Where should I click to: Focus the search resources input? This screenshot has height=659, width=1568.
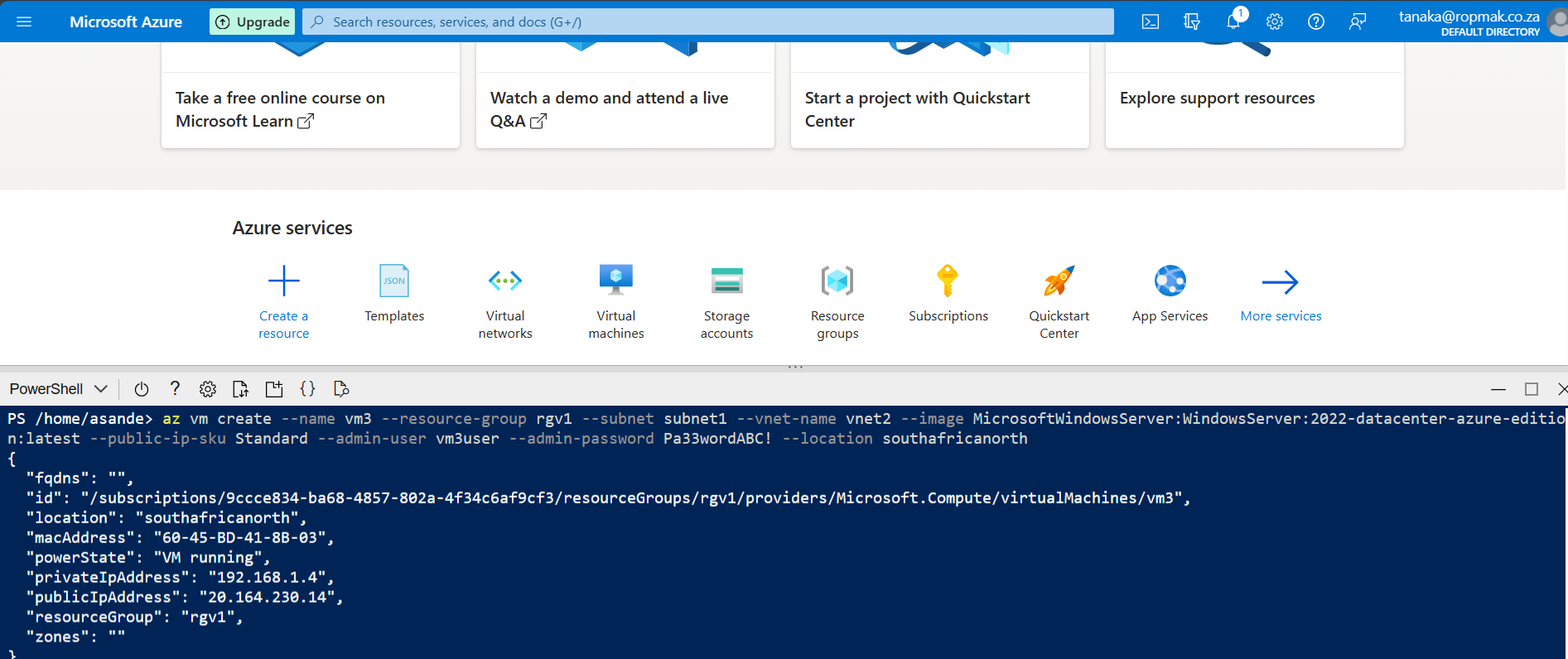(x=708, y=22)
